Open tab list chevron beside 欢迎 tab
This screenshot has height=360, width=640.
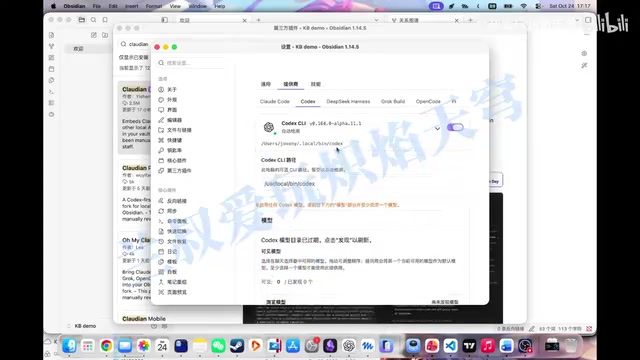(376, 20)
